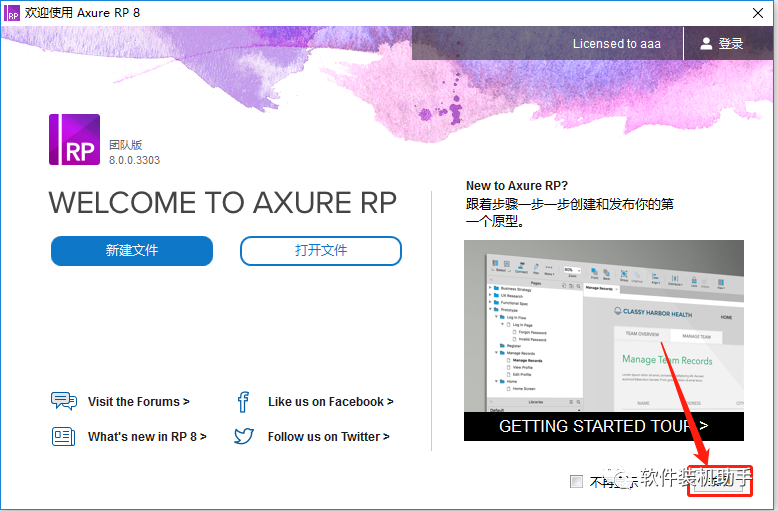778x511 pixels.
Task: Click the newspaper icon for What's new
Action: [x=64, y=437]
